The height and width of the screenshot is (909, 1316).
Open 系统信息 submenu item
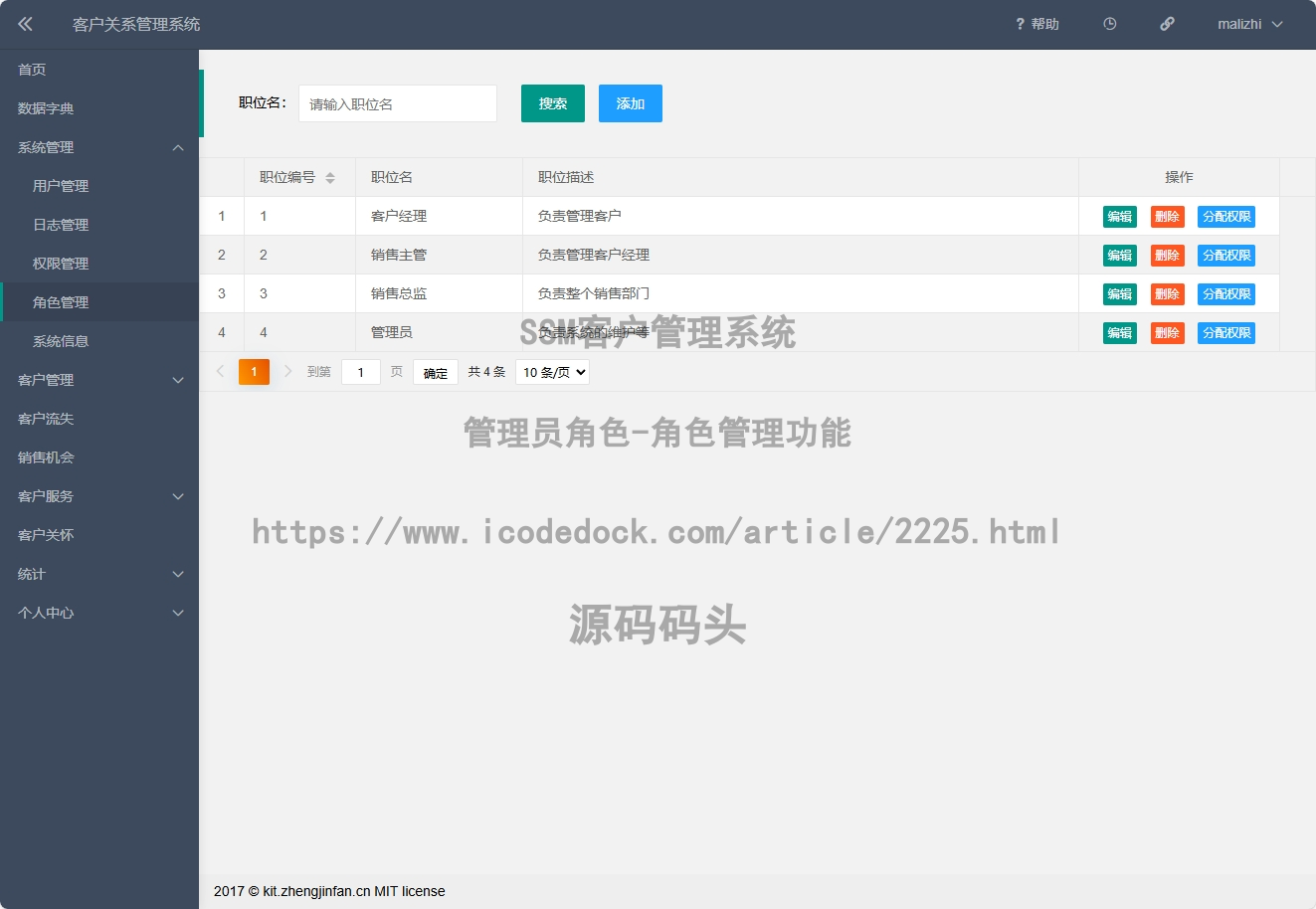pos(99,341)
